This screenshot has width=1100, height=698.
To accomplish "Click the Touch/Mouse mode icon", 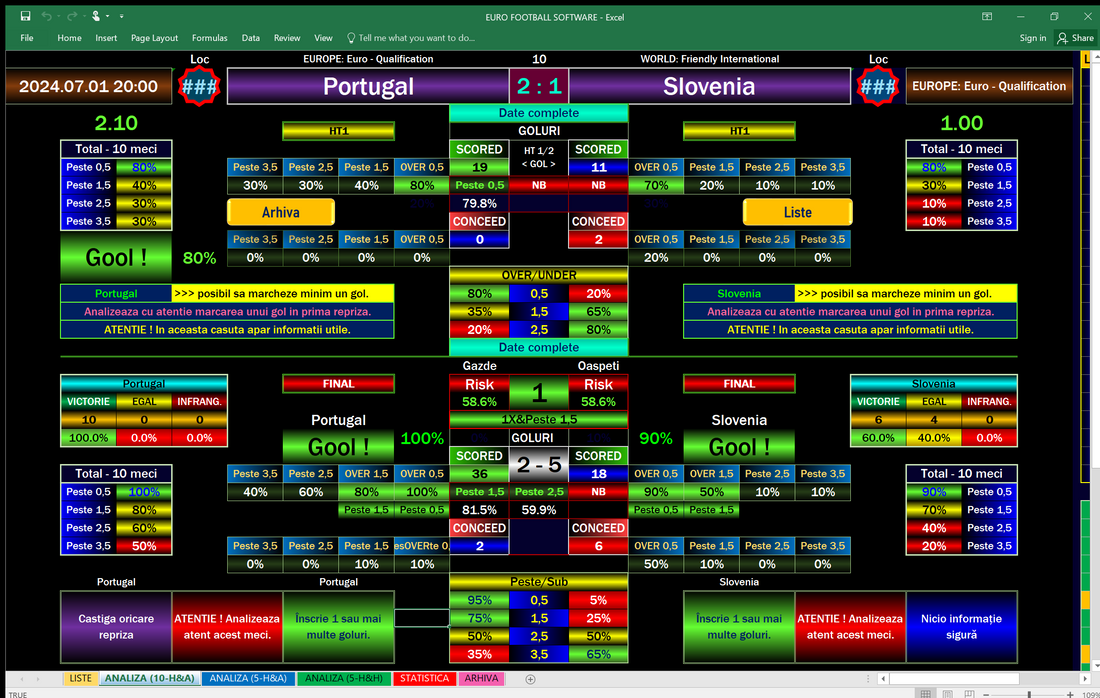I will point(97,16).
